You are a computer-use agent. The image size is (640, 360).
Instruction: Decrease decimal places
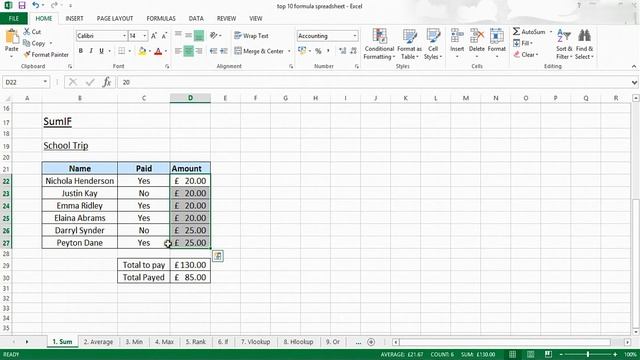coord(353,51)
